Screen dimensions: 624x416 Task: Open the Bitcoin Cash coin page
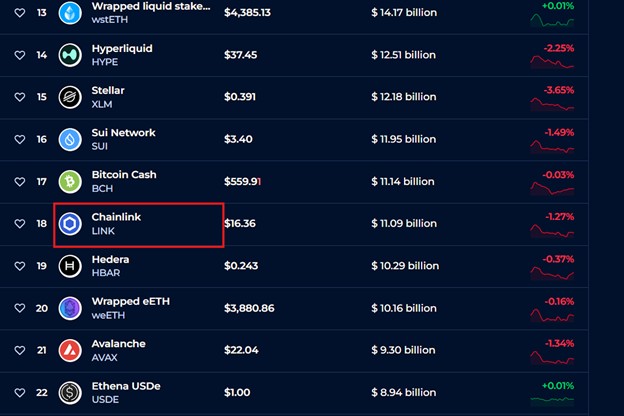[124, 175]
